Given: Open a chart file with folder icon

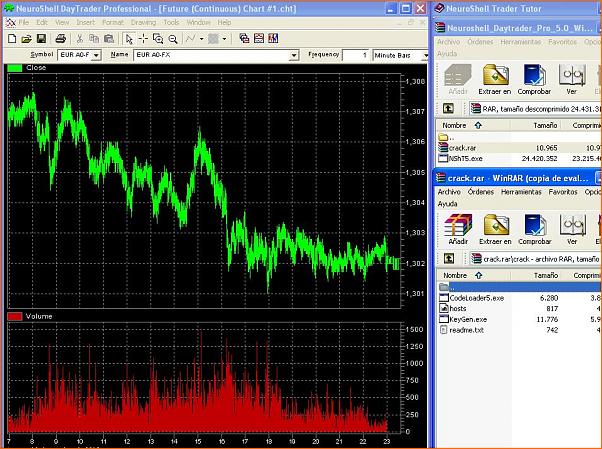Looking at the screenshot, I should pyautogui.click(x=26, y=38).
